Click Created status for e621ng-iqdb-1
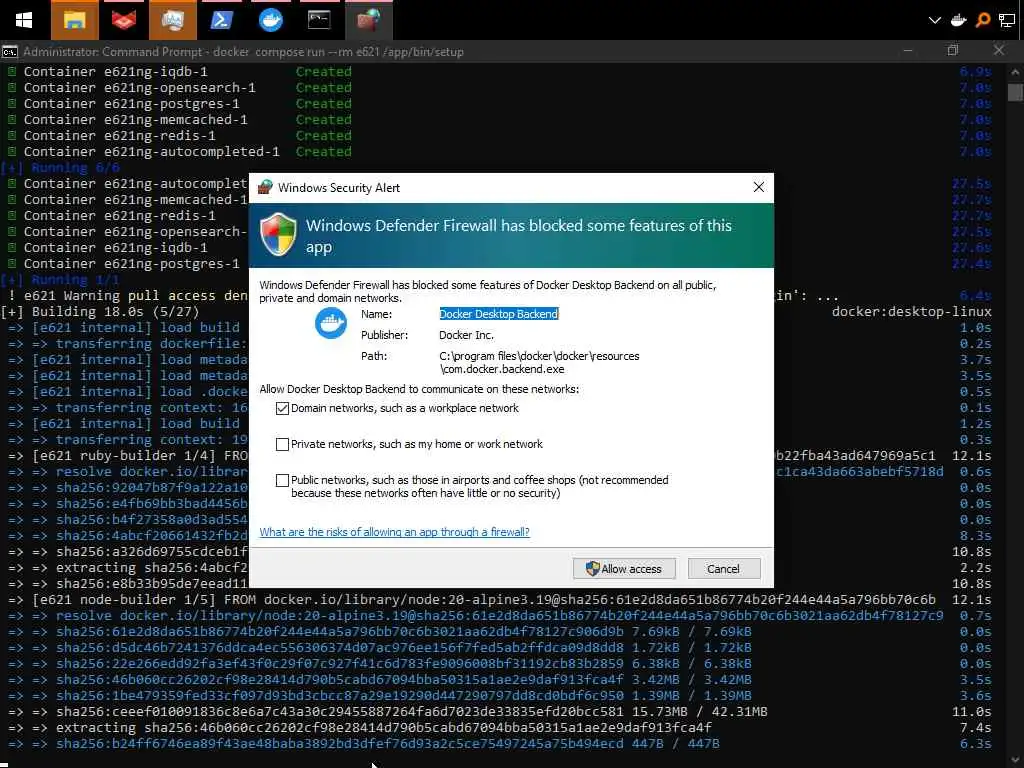1024x768 pixels. point(323,72)
